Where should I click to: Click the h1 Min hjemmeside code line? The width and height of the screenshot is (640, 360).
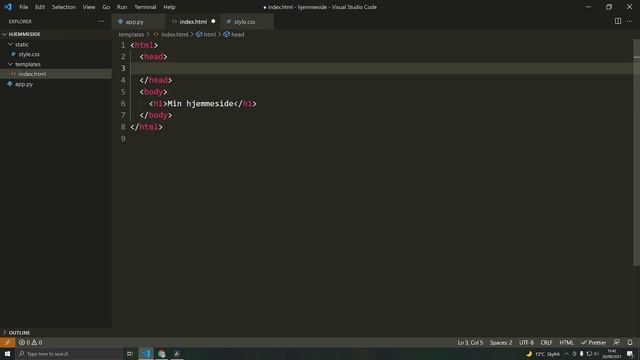(203, 104)
